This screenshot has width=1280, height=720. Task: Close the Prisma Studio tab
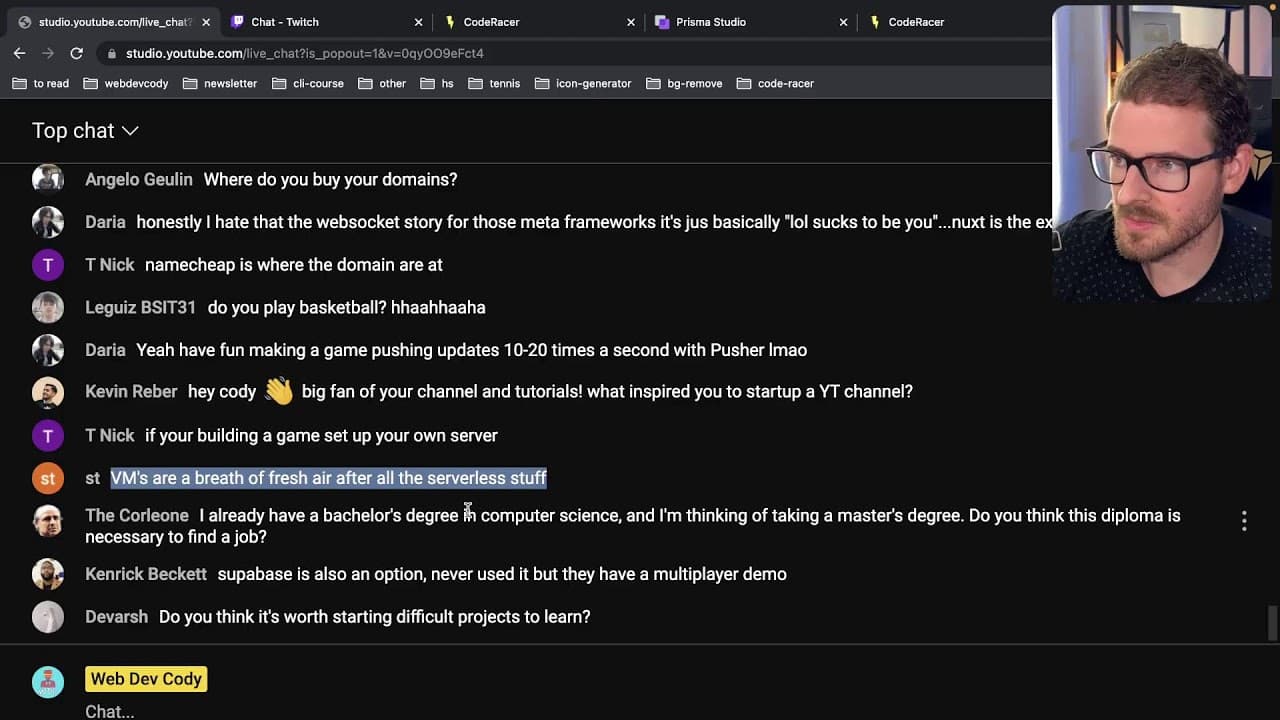[x=843, y=22]
